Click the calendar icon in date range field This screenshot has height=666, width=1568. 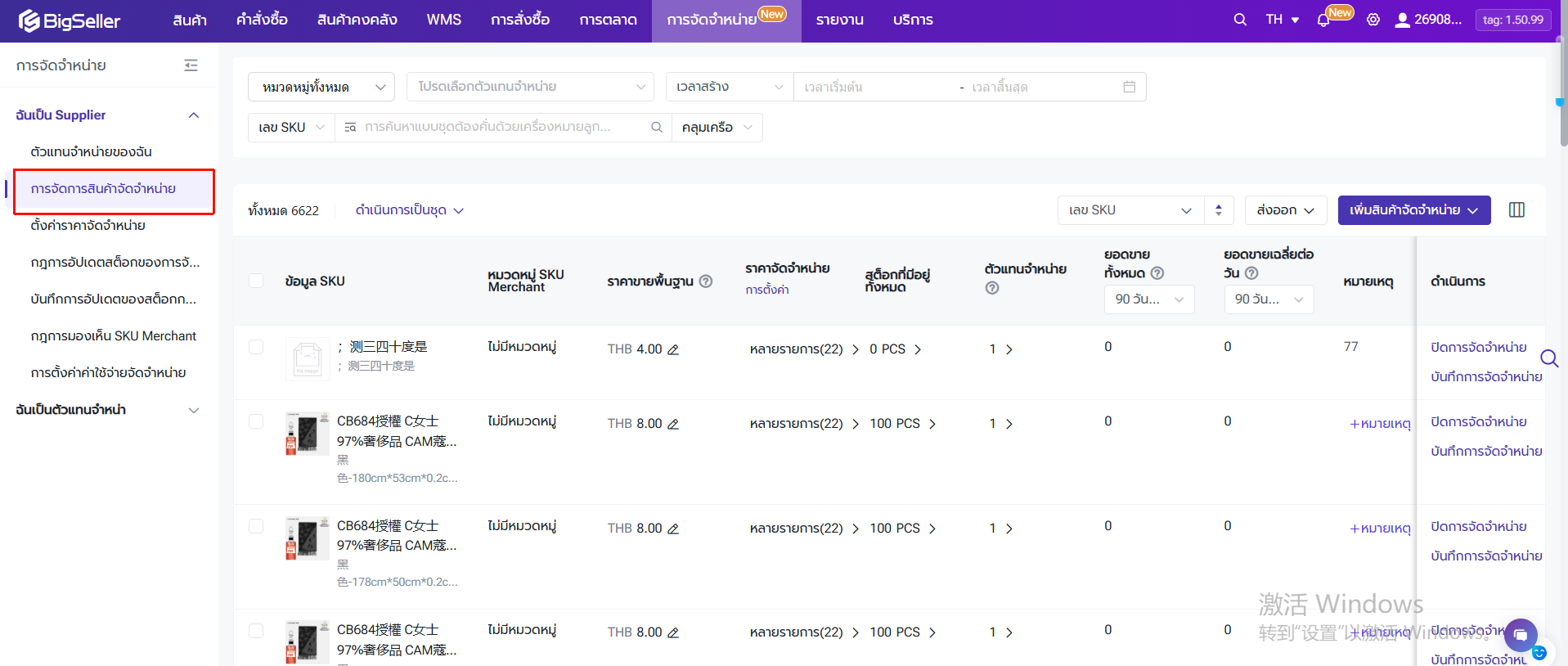pos(1129,87)
